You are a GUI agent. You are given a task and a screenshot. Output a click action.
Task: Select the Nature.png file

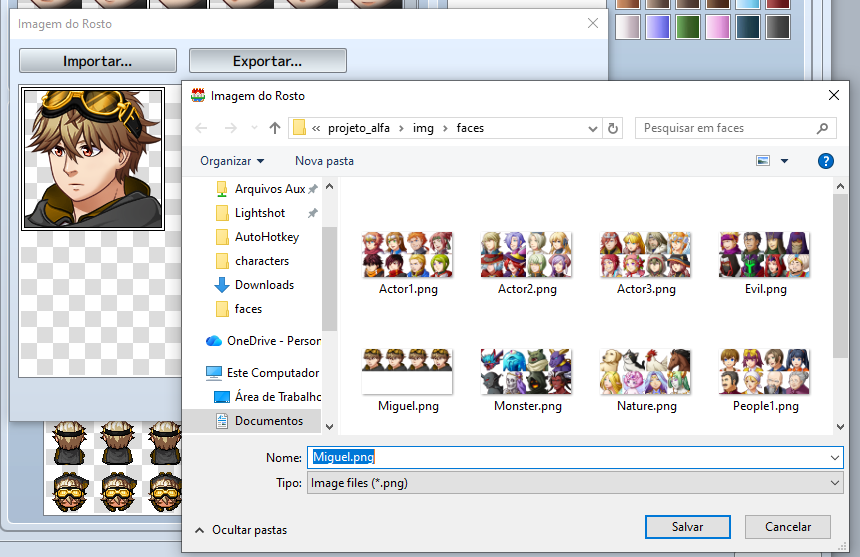(646, 381)
